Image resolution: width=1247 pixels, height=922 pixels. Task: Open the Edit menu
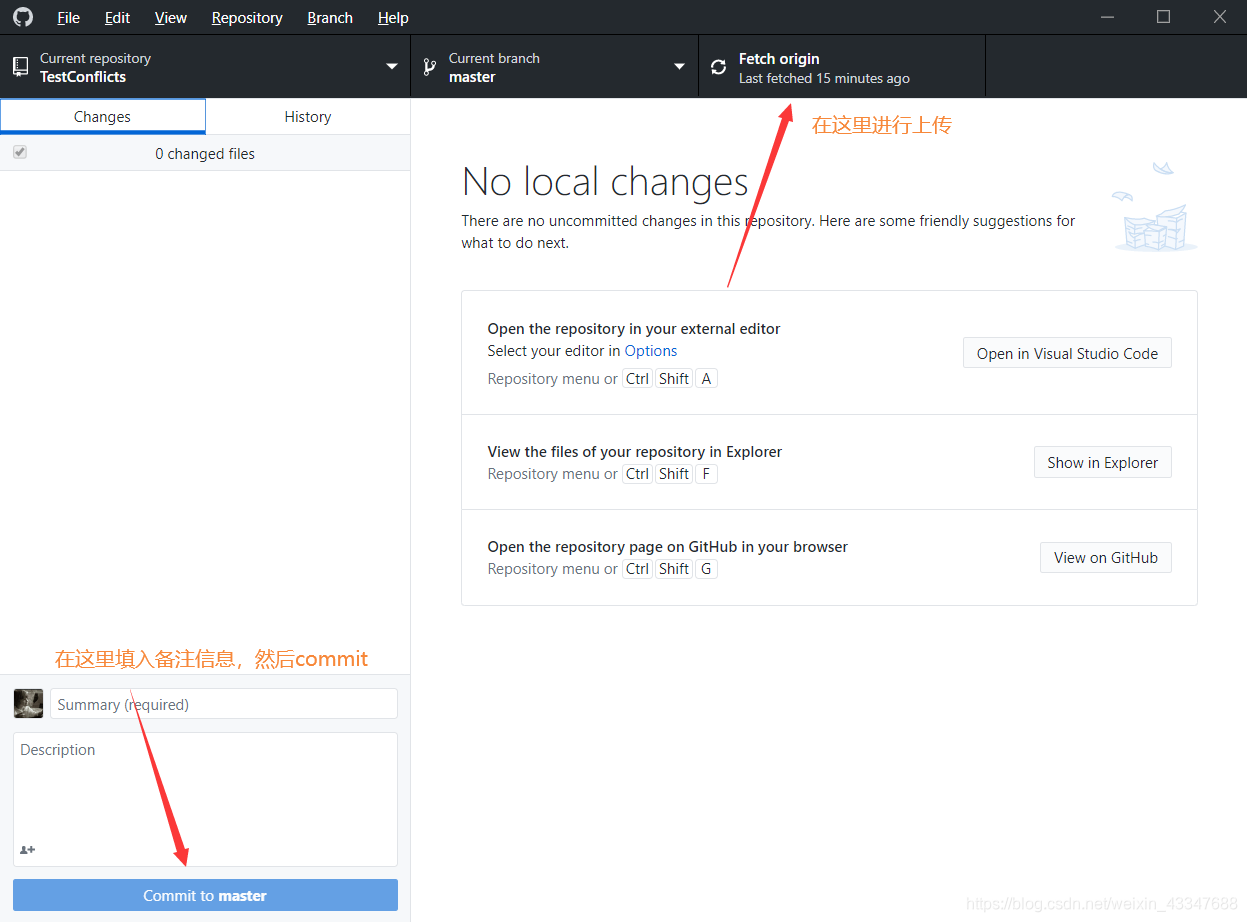[x=117, y=18]
